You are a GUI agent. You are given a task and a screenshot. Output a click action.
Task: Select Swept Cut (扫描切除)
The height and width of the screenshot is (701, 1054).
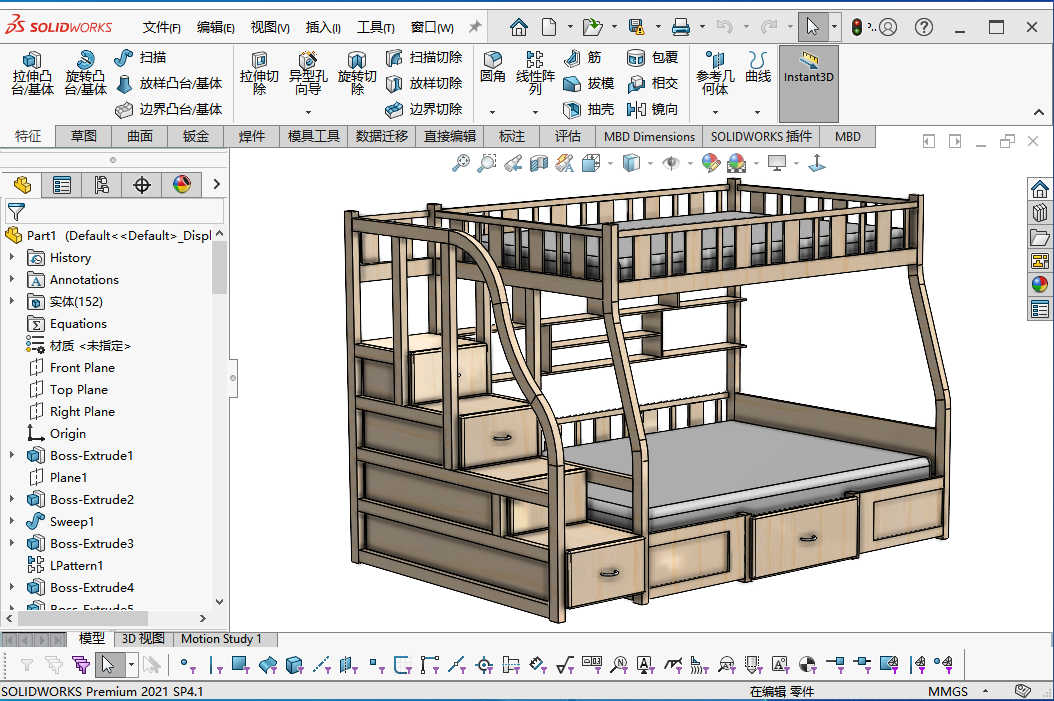coord(424,58)
